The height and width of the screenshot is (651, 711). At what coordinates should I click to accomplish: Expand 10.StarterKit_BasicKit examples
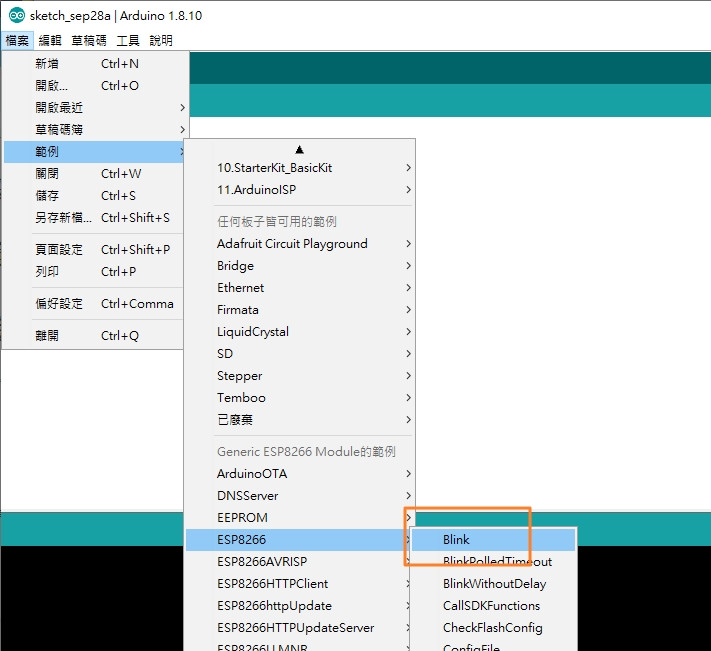point(299,168)
